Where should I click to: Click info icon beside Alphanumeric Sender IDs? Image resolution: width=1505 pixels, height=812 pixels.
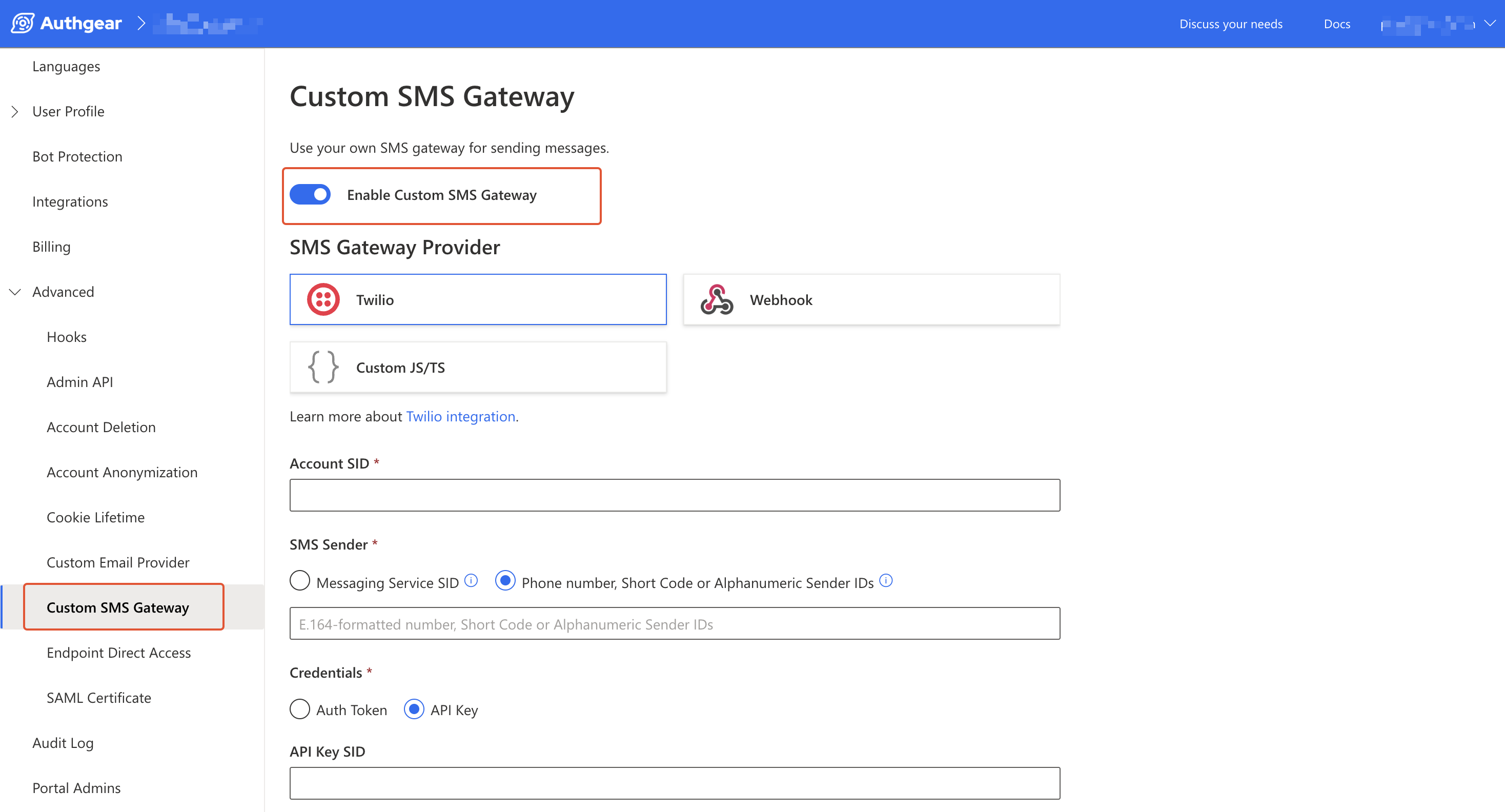[x=886, y=581]
